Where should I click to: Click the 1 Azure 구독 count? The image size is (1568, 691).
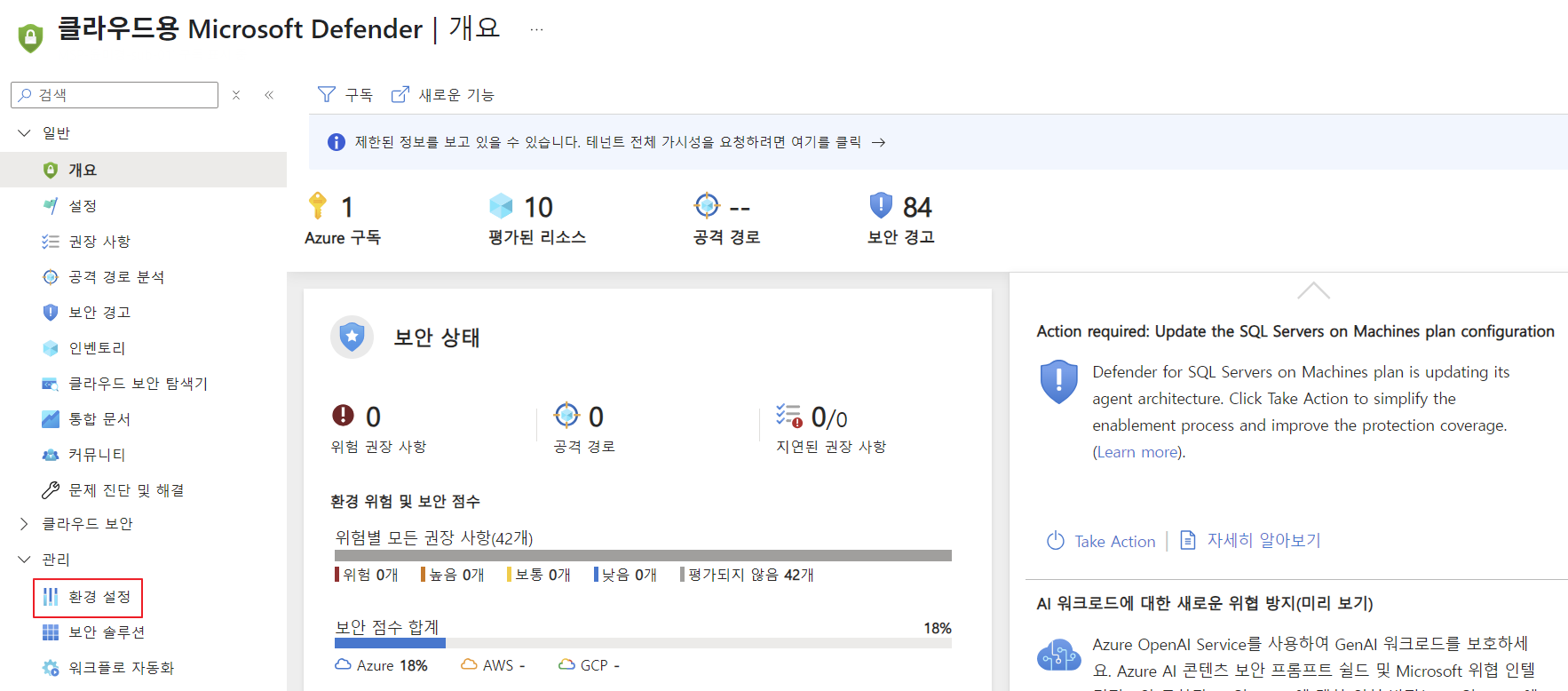[x=347, y=207]
